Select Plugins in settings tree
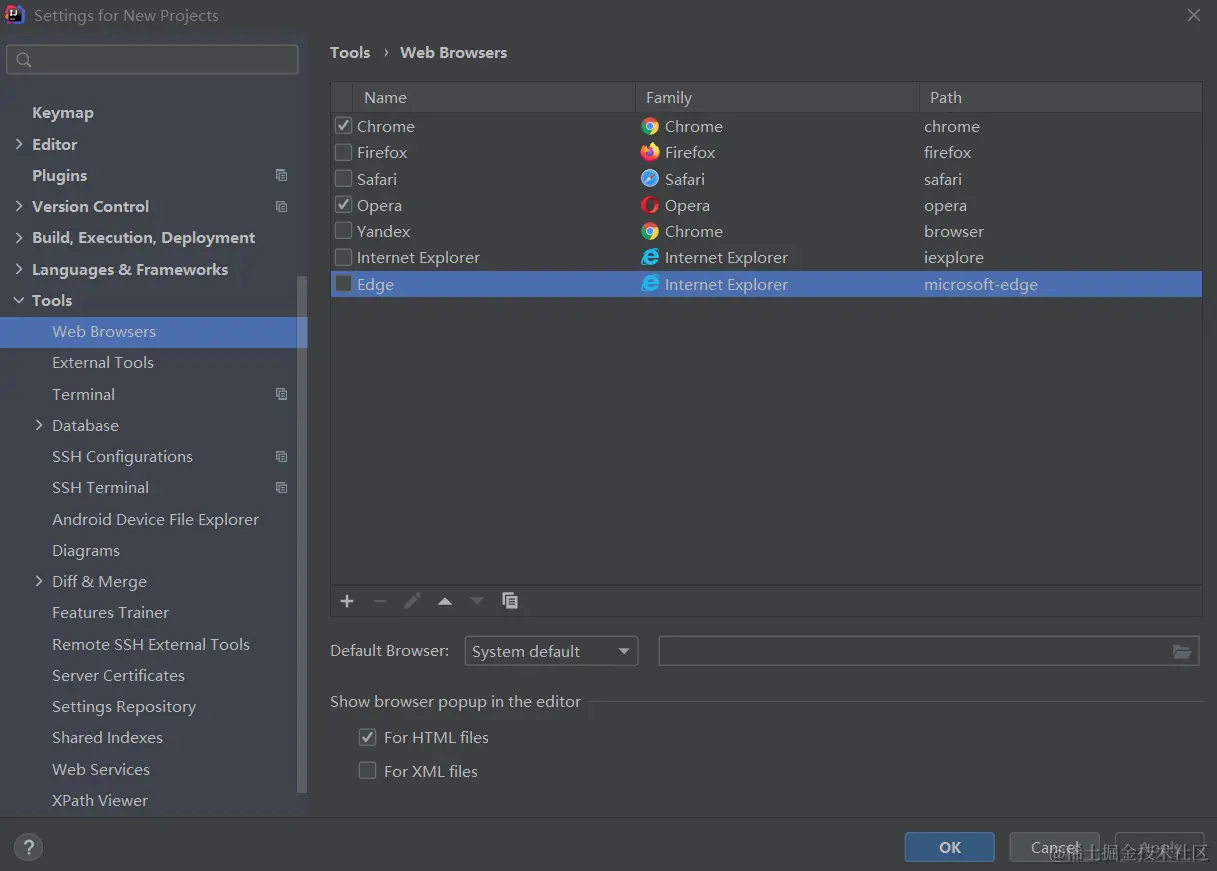The image size is (1217, 871). [x=60, y=175]
